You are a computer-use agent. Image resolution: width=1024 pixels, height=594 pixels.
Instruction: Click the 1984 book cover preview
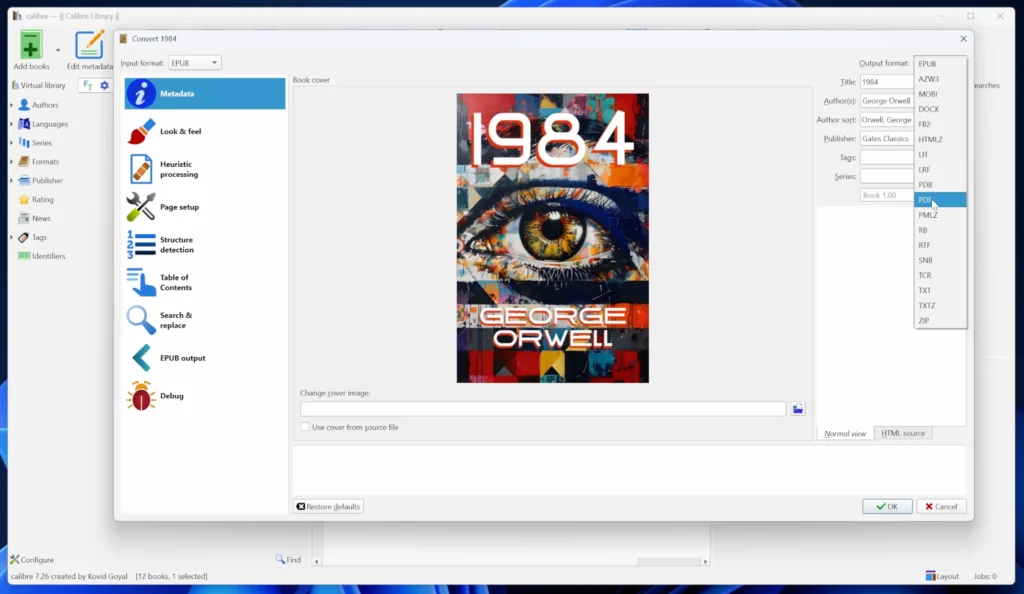point(552,238)
